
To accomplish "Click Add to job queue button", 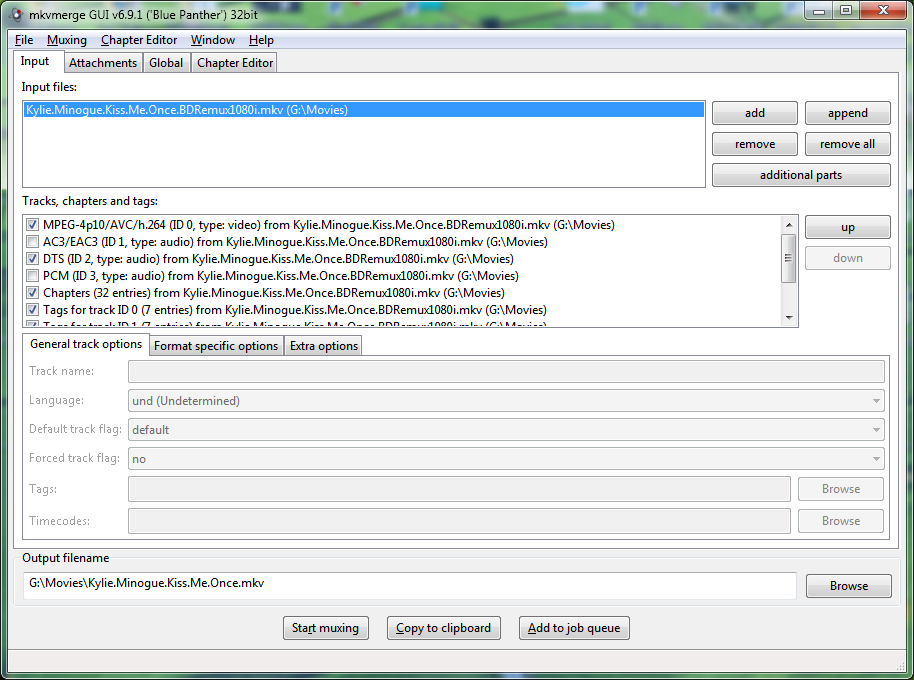I will (574, 628).
